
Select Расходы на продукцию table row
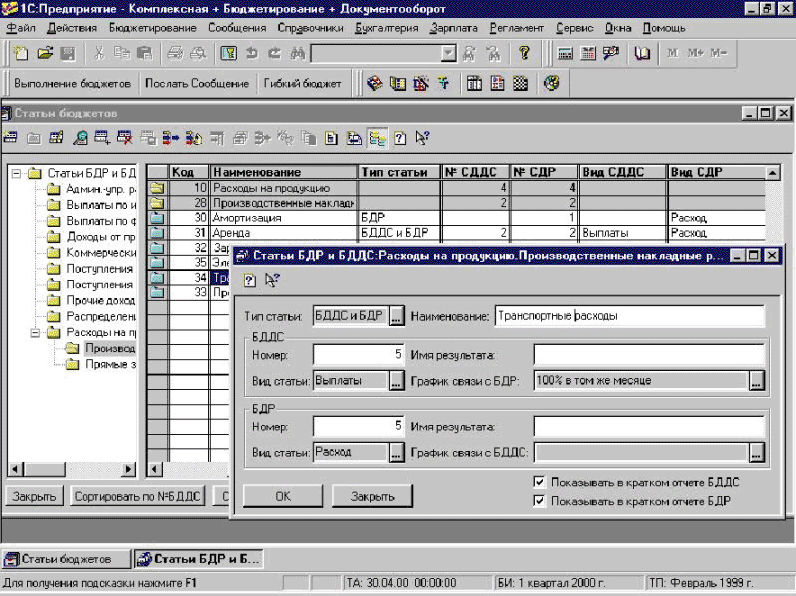point(456,188)
